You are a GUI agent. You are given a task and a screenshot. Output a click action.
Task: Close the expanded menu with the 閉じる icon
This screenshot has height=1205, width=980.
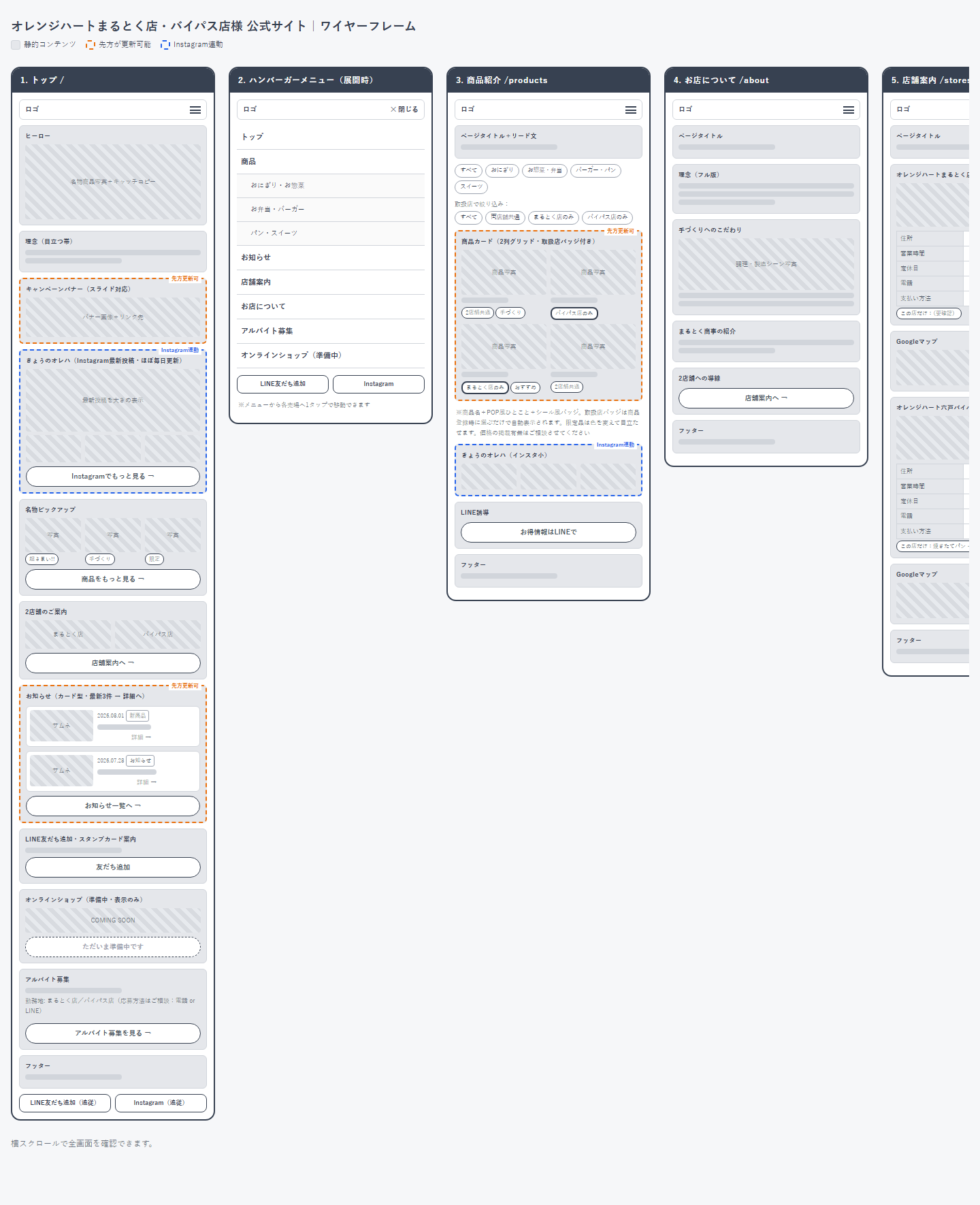pyautogui.click(x=404, y=110)
